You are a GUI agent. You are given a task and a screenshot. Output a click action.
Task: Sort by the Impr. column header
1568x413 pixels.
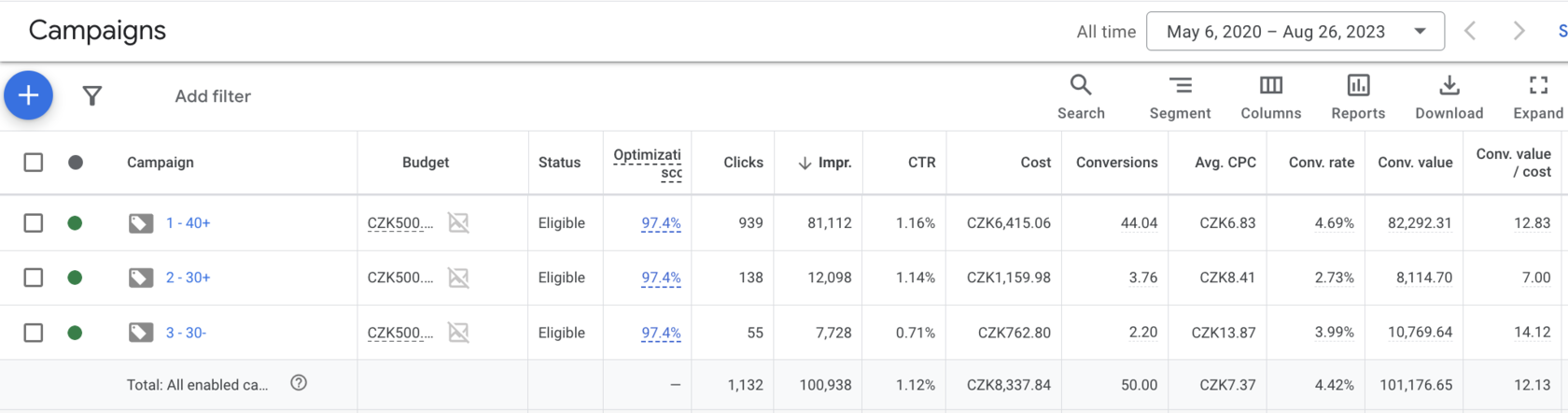825,163
